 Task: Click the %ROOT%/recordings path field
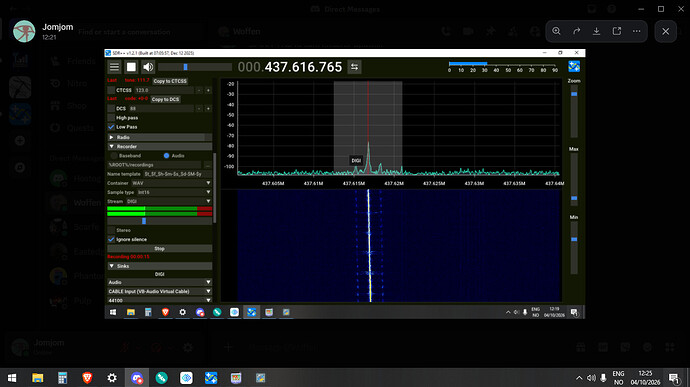tap(154, 165)
